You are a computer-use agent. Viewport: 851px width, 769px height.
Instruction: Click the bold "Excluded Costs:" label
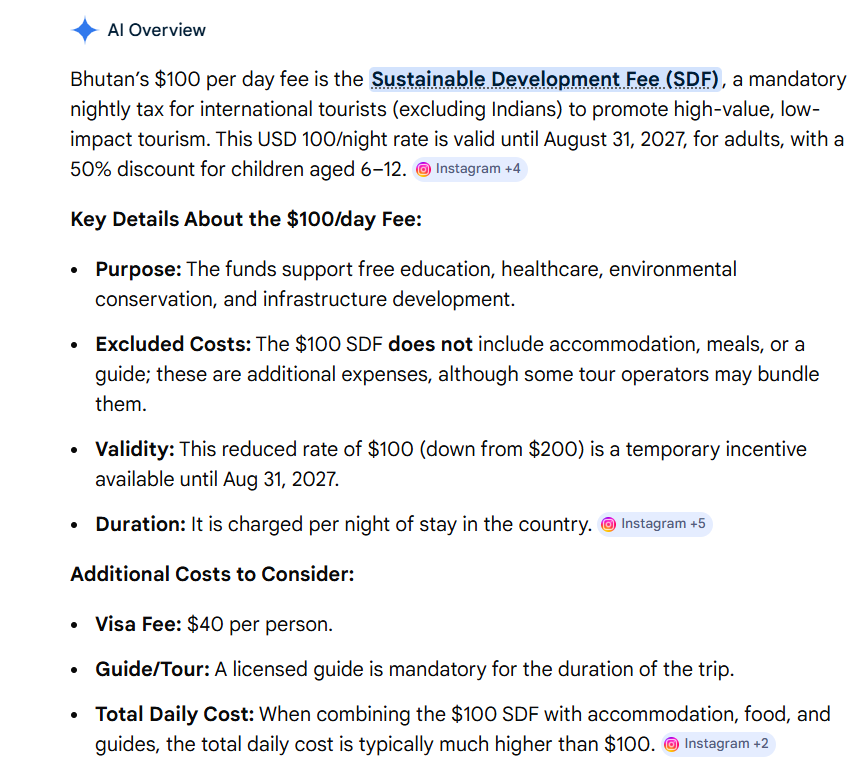pos(173,344)
